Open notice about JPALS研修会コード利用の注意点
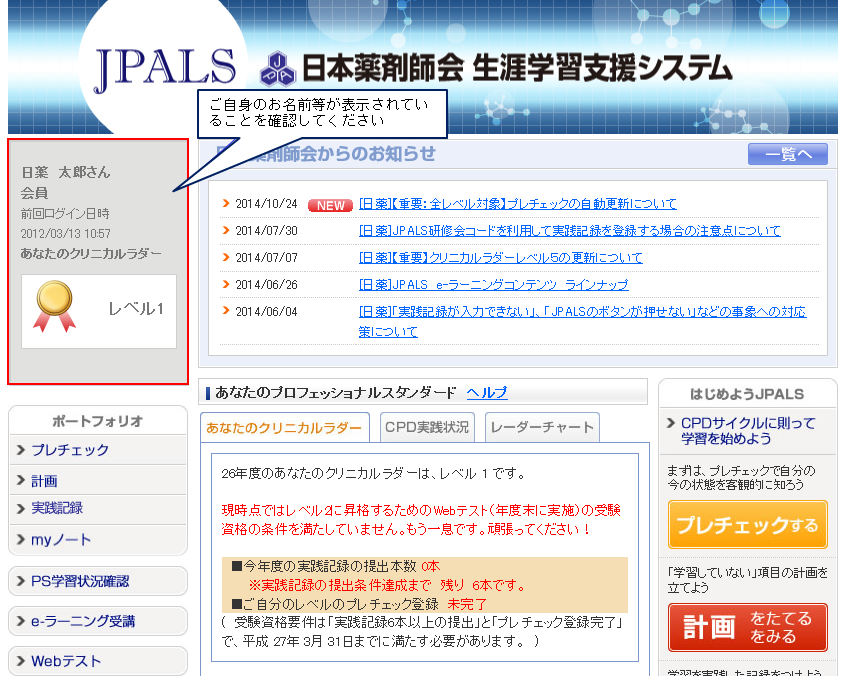The height and width of the screenshot is (676, 850). [x=570, y=231]
